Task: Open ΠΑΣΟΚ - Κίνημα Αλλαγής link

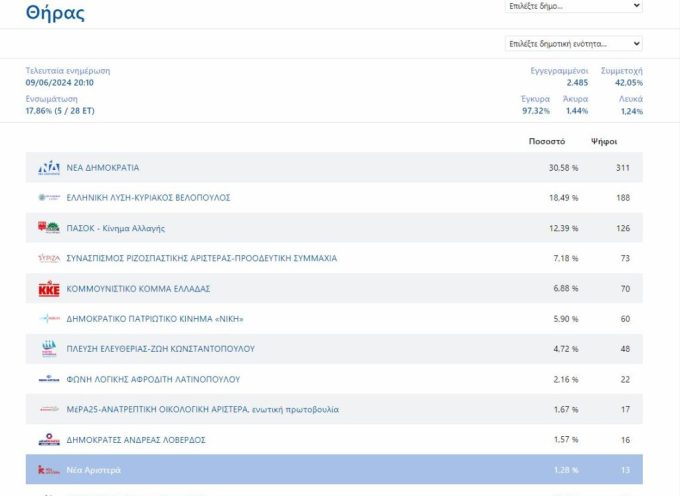Action: [115, 228]
